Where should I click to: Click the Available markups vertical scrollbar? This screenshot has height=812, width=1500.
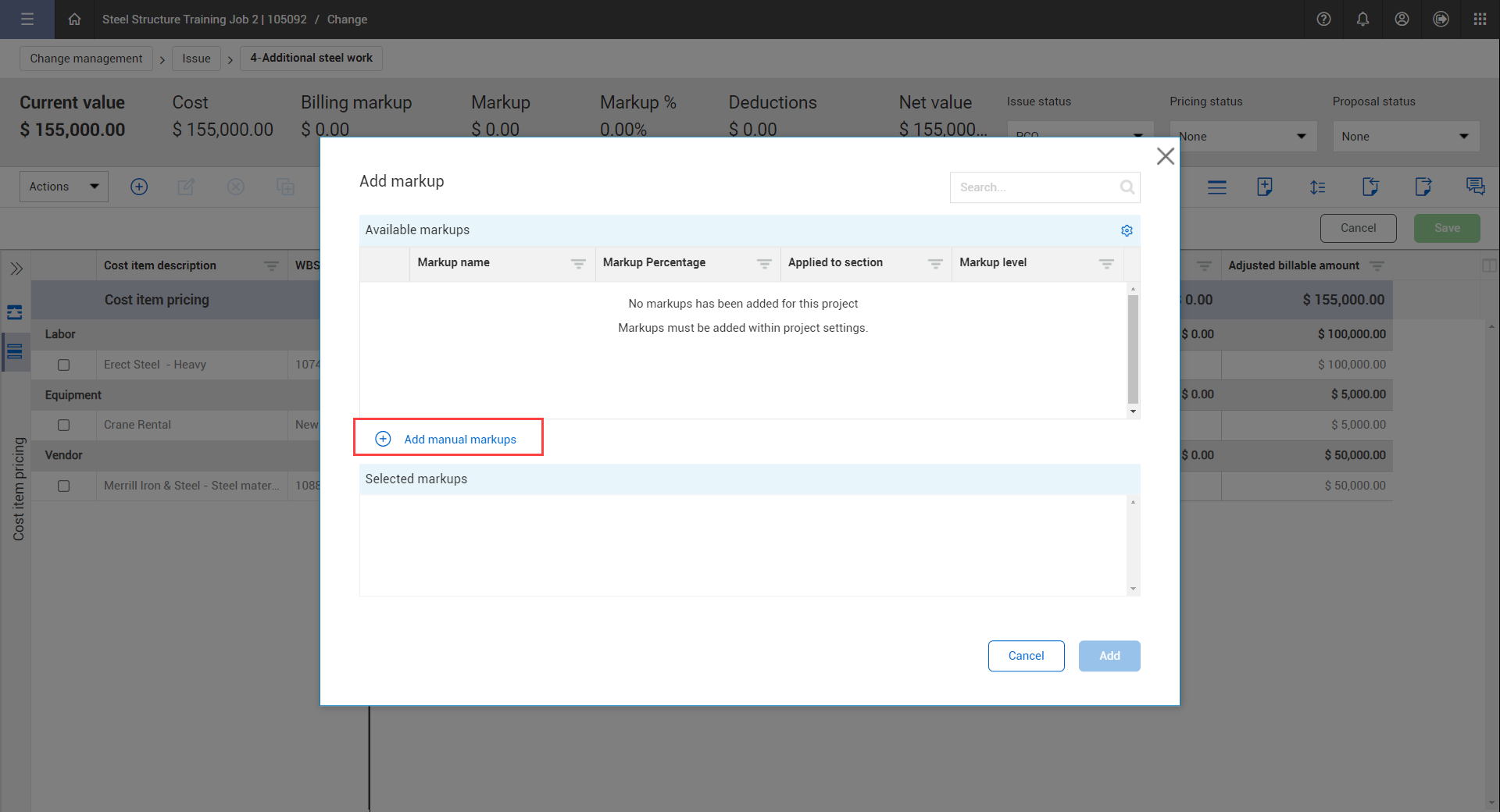coord(1133,348)
